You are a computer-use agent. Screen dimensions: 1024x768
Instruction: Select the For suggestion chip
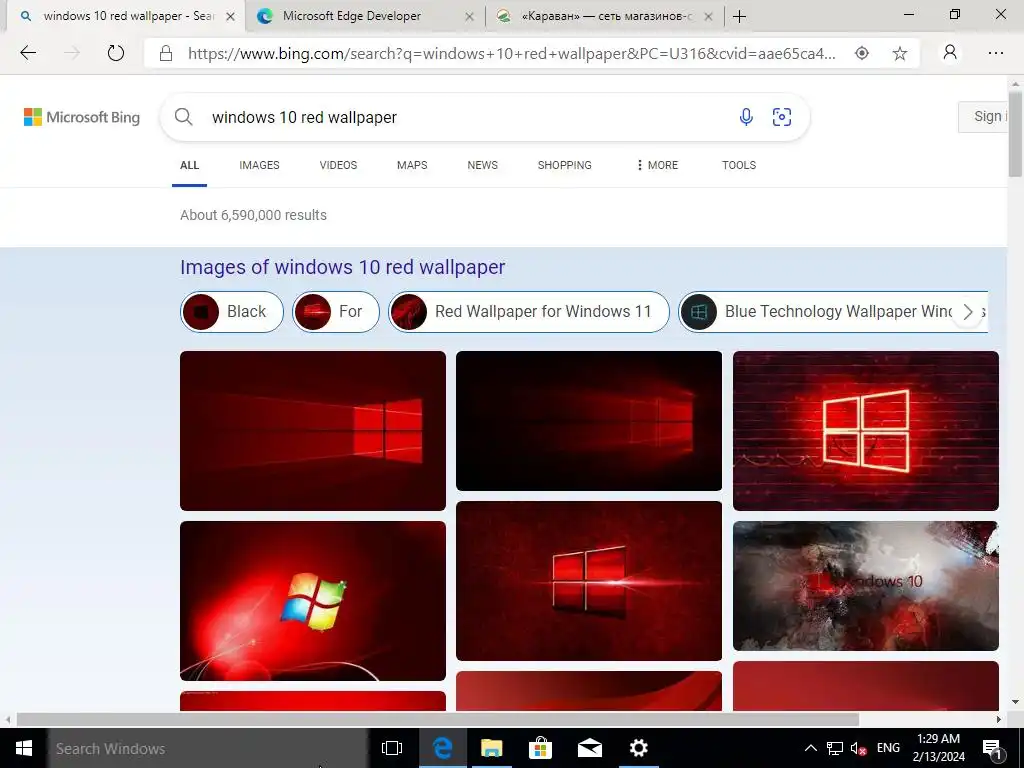(x=336, y=312)
